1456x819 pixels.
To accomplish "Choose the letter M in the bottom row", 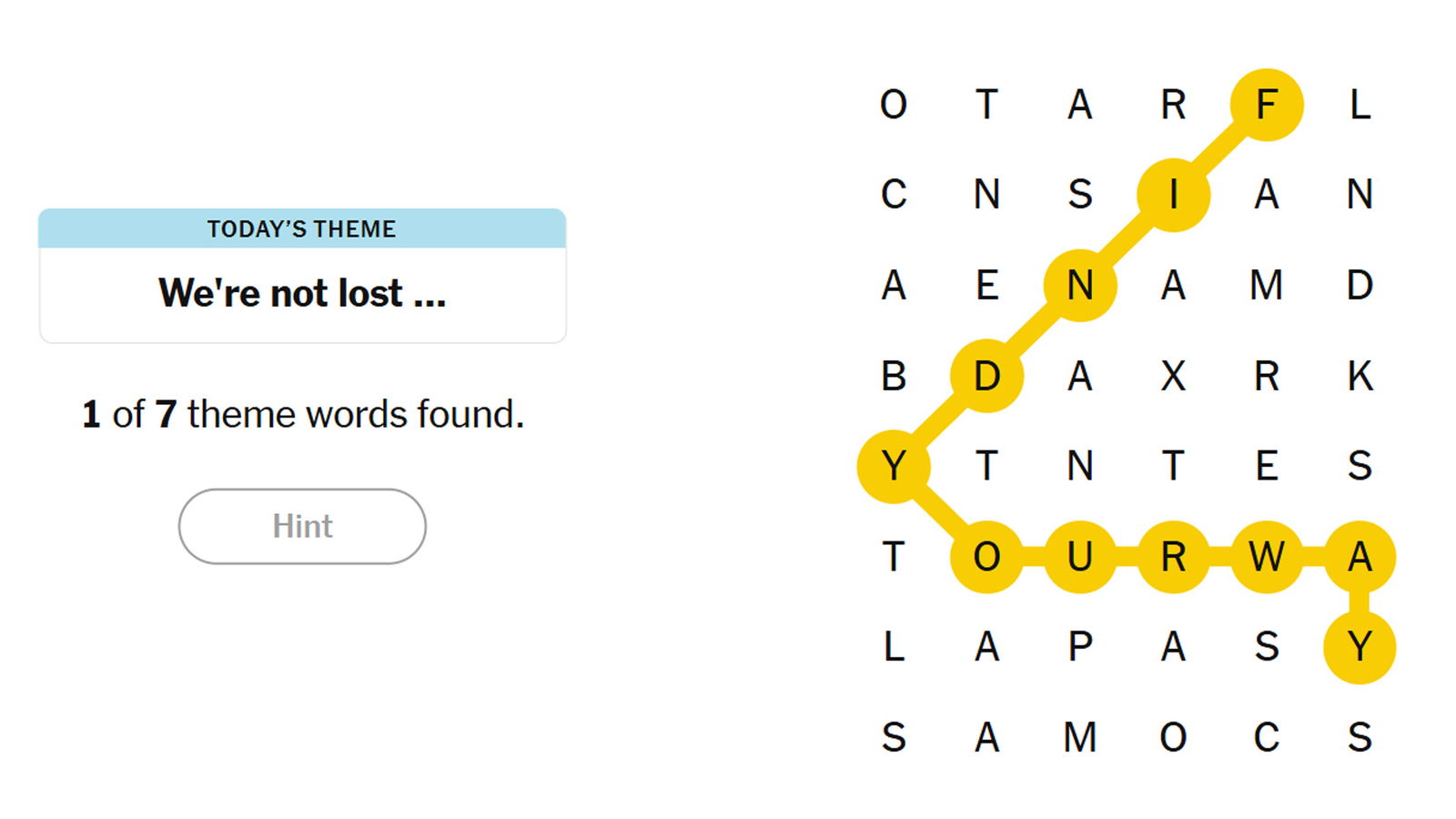I will click(x=1080, y=737).
